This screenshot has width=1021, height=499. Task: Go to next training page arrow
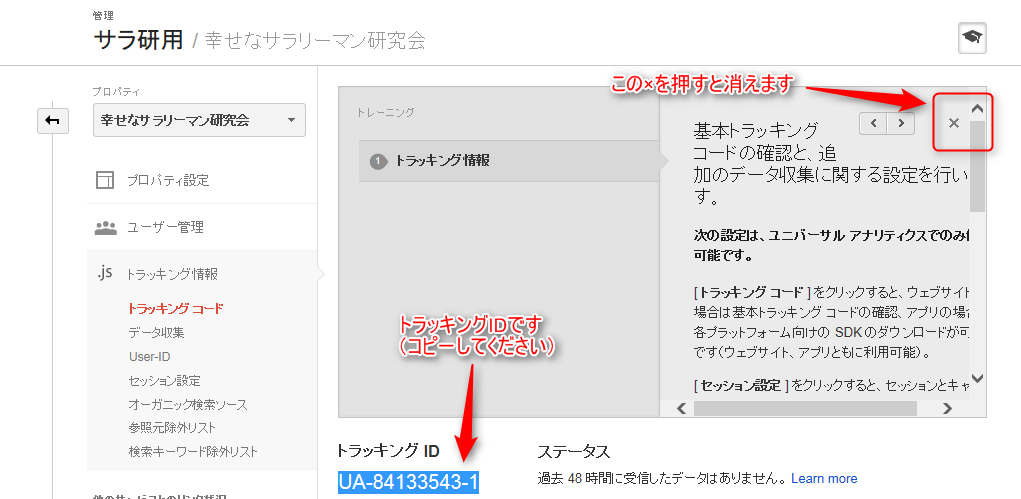click(x=901, y=122)
